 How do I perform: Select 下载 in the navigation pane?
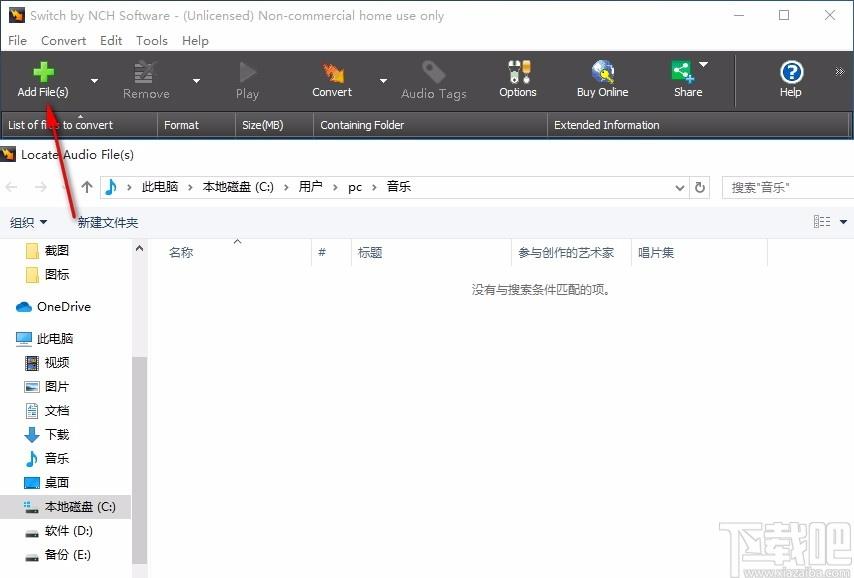tap(48, 434)
